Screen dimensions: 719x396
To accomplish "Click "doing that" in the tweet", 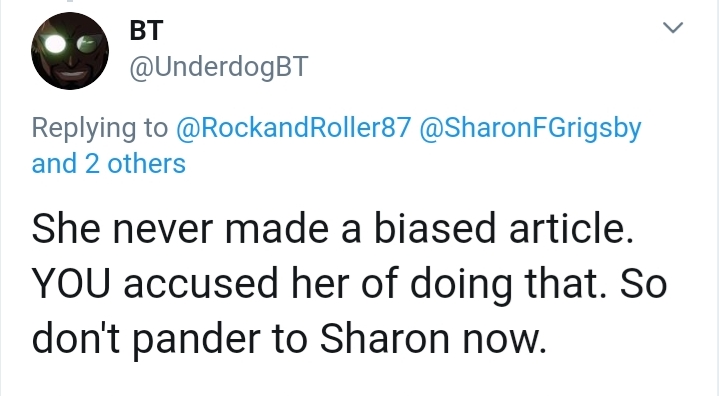I will pos(510,284).
